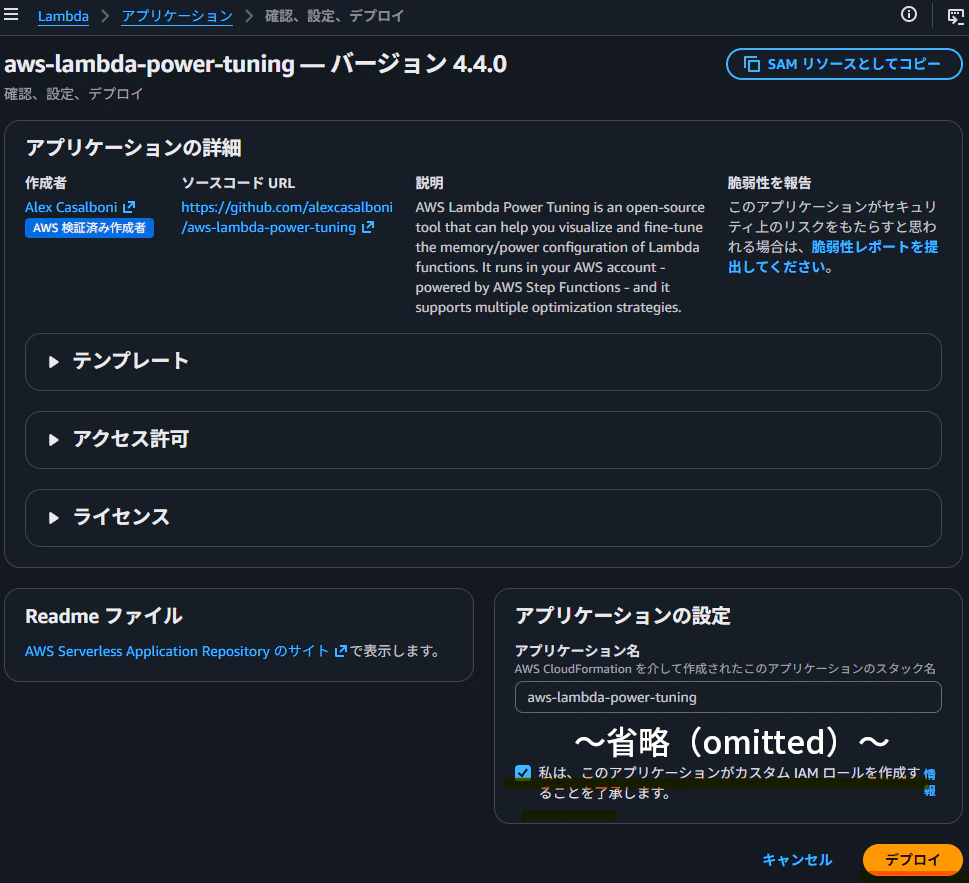The height and width of the screenshot is (883, 969).
Task: Go to アプリケーション breadcrumb link
Action: click(177, 16)
